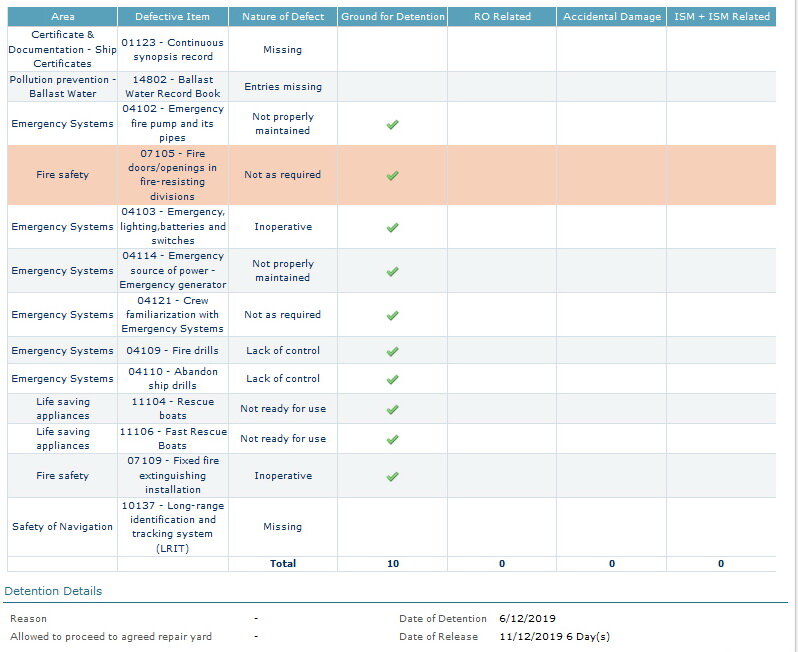Click the green checkmark for Emergency fire pump row
This screenshot has height=652, width=798.
[392, 124]
